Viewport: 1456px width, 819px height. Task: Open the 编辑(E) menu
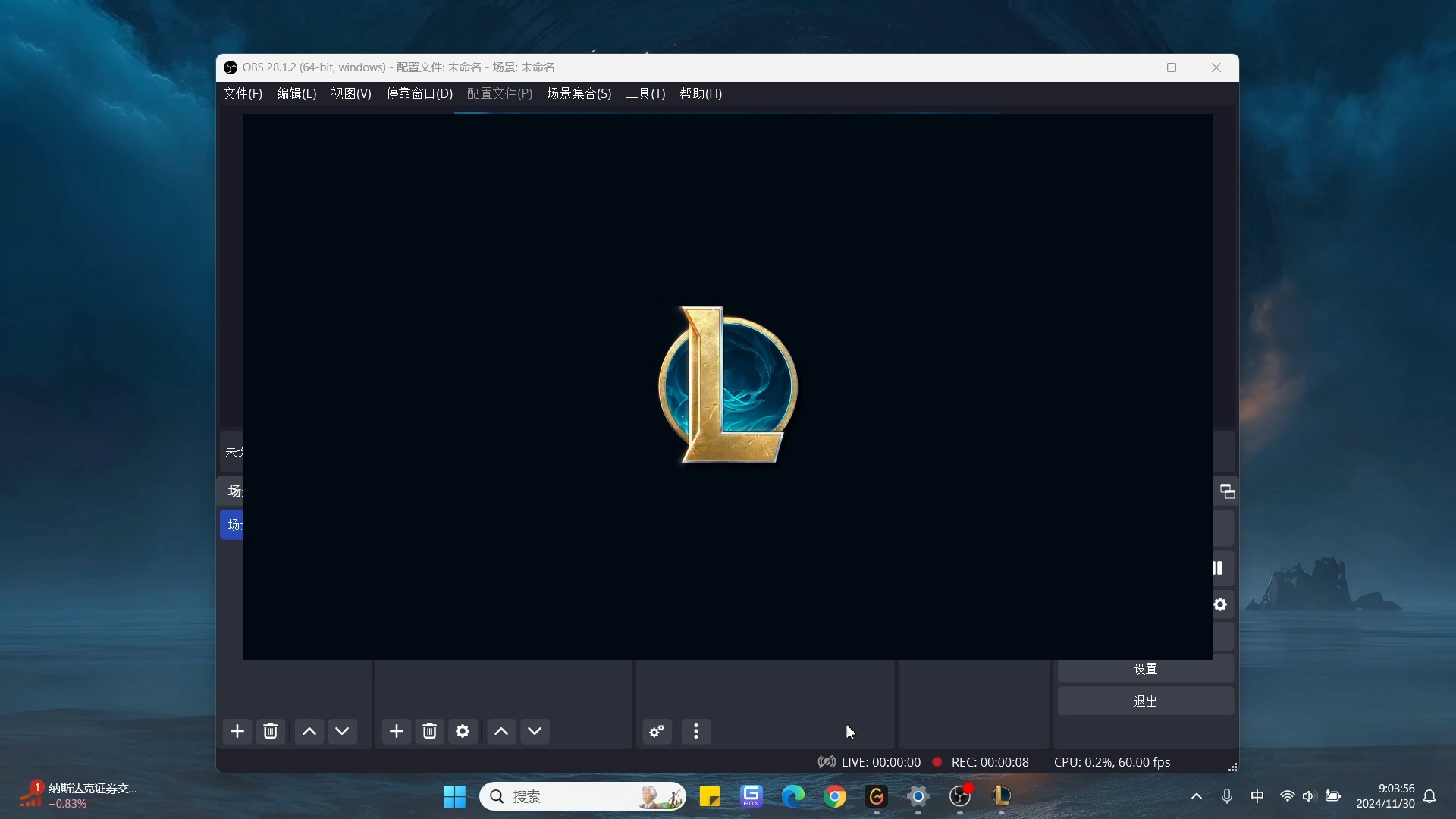tap(297, 93)
